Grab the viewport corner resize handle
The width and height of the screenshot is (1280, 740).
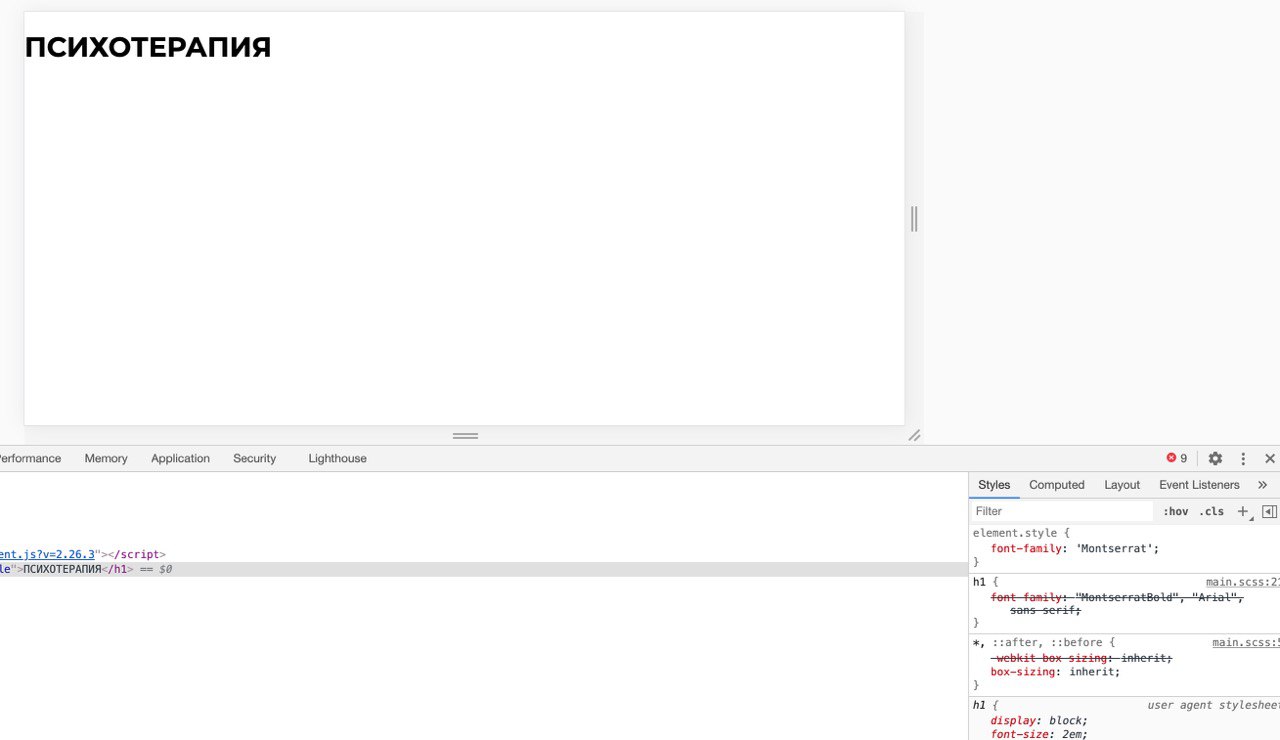(x=914, y=435)
